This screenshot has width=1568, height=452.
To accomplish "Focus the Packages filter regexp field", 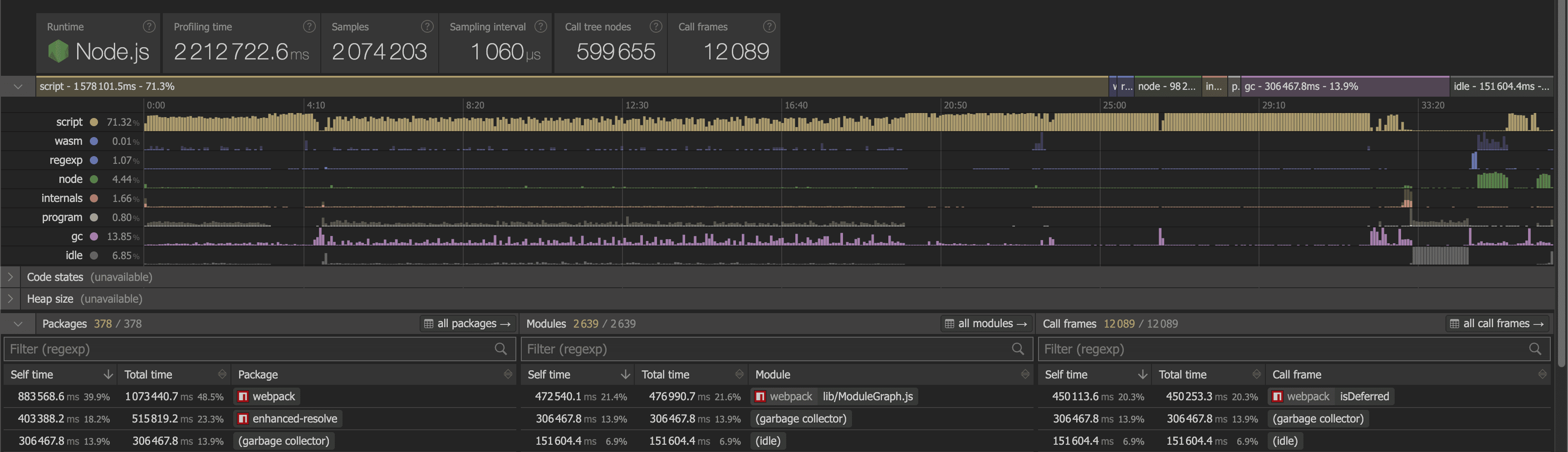I will point(260,349).
